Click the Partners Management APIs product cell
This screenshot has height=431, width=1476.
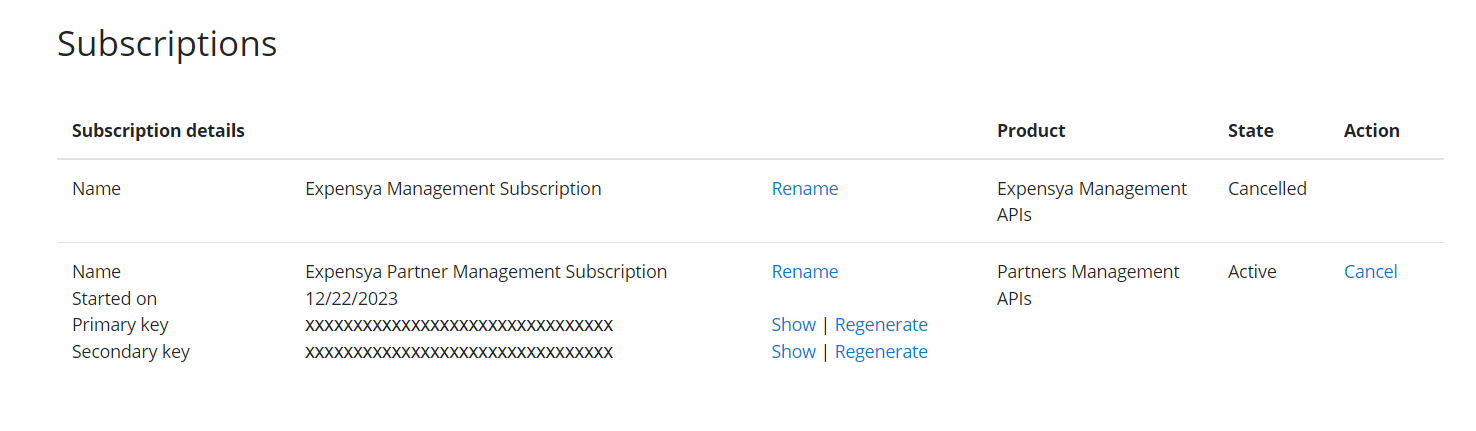[x=1088, y=285]
